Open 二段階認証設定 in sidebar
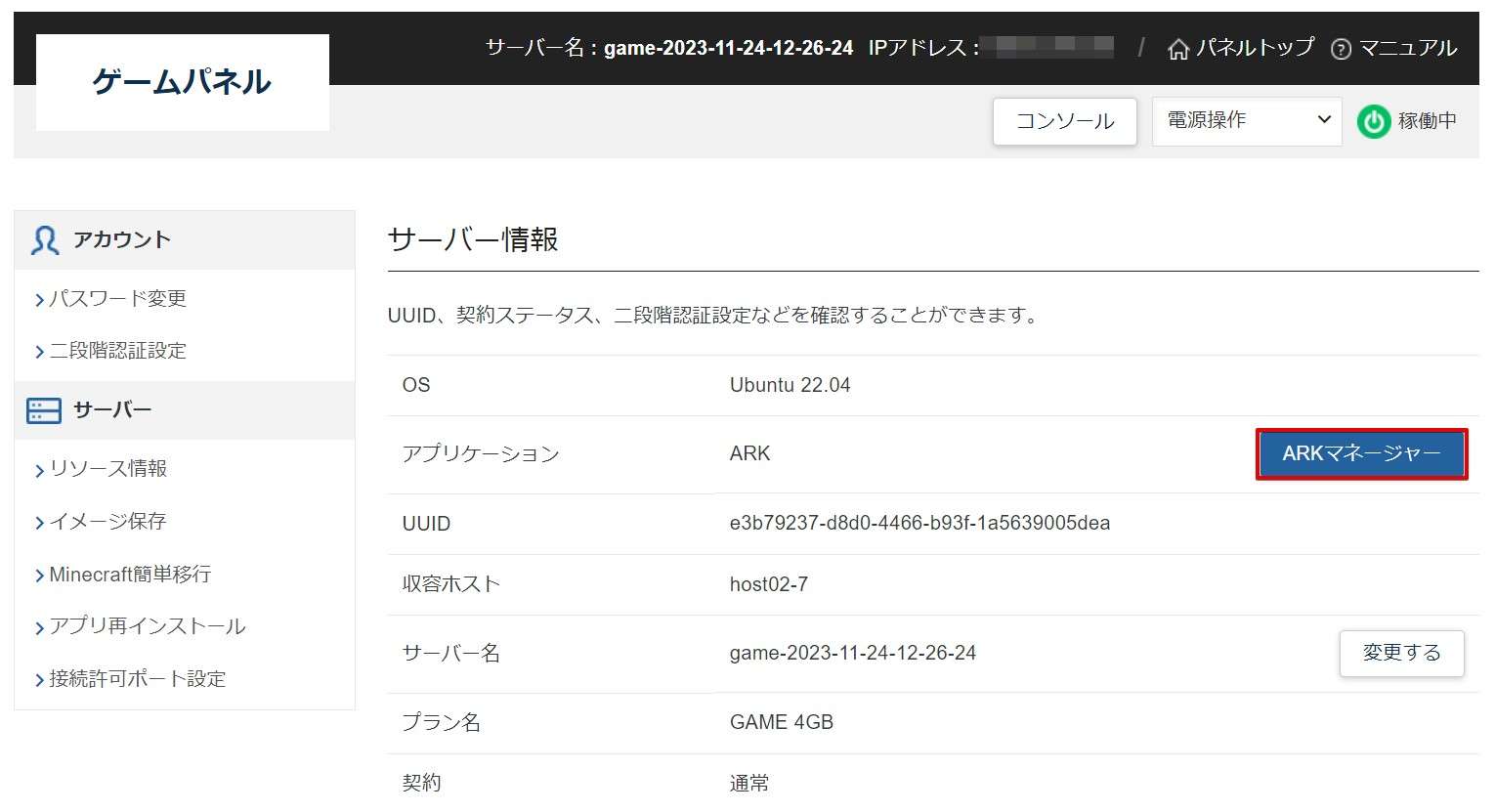The height and width of the screenshot is (812, 1495). 118,351
